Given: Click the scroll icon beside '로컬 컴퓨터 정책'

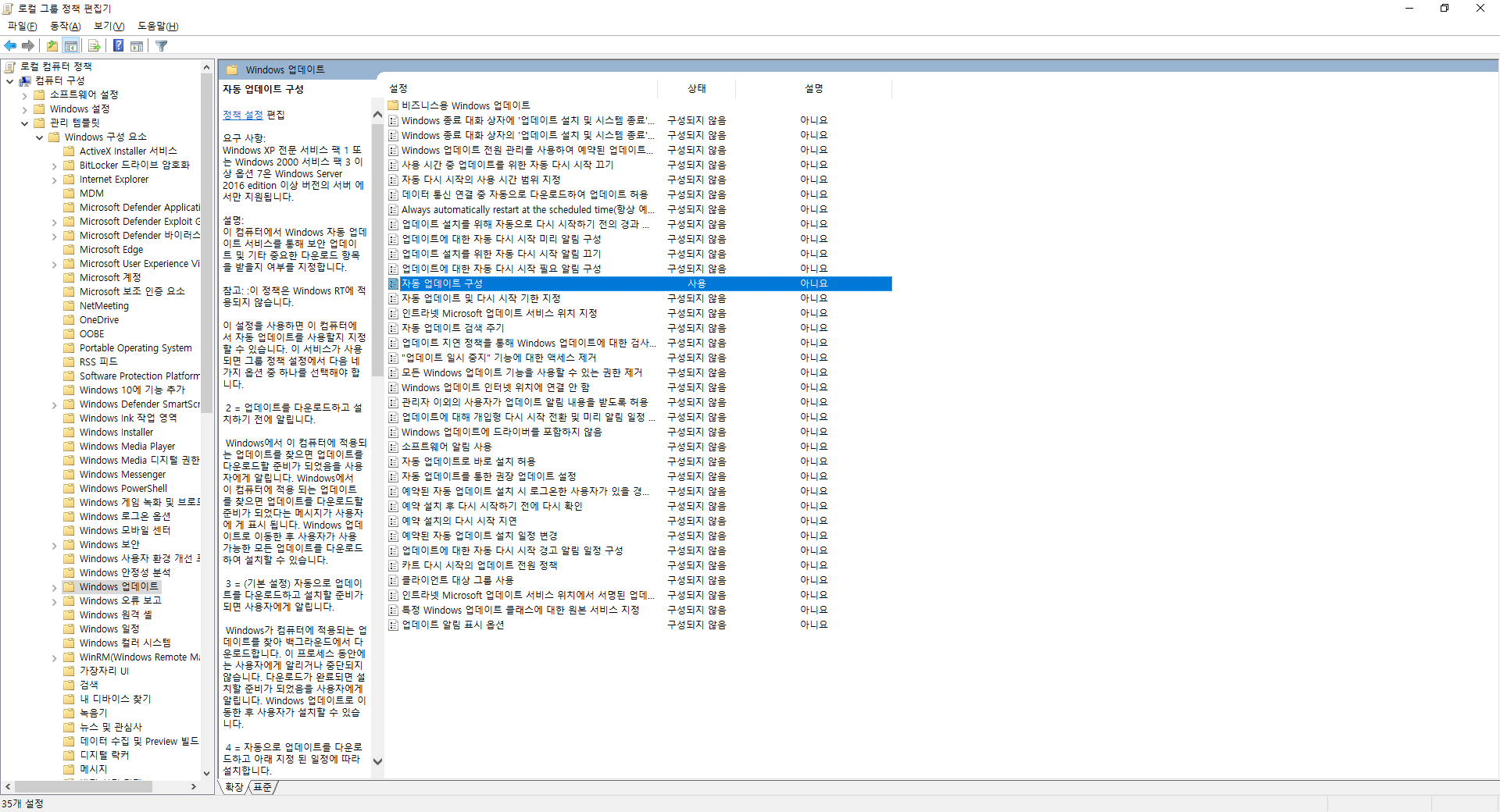Looking at the screenshot, I should [x=10, y=66].
